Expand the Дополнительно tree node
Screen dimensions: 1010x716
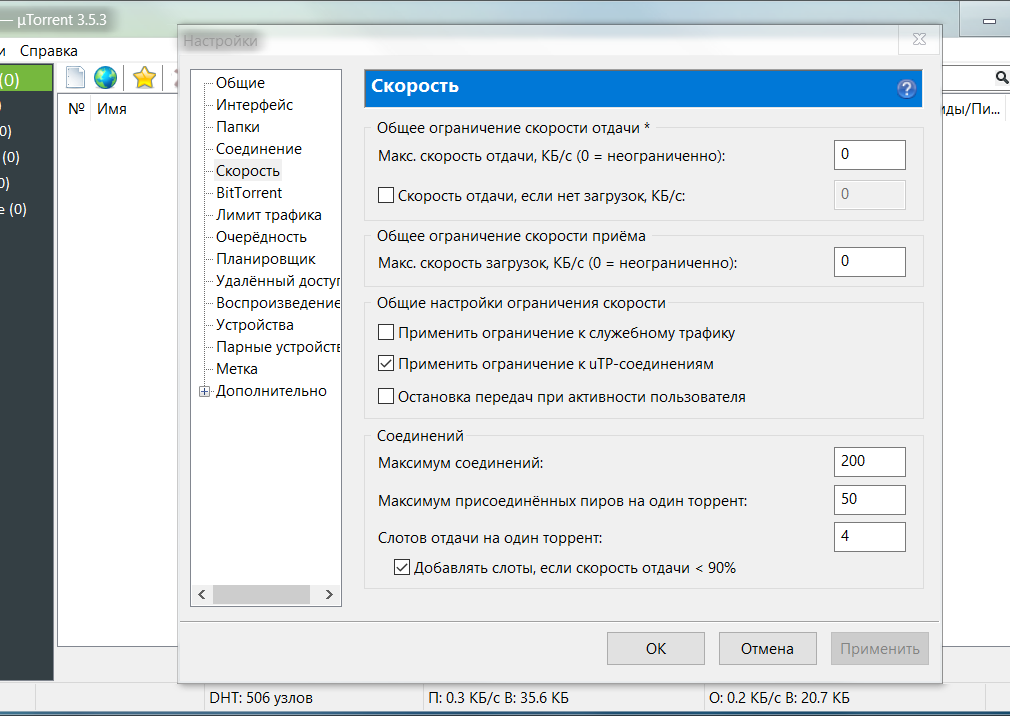coord(204,391)
